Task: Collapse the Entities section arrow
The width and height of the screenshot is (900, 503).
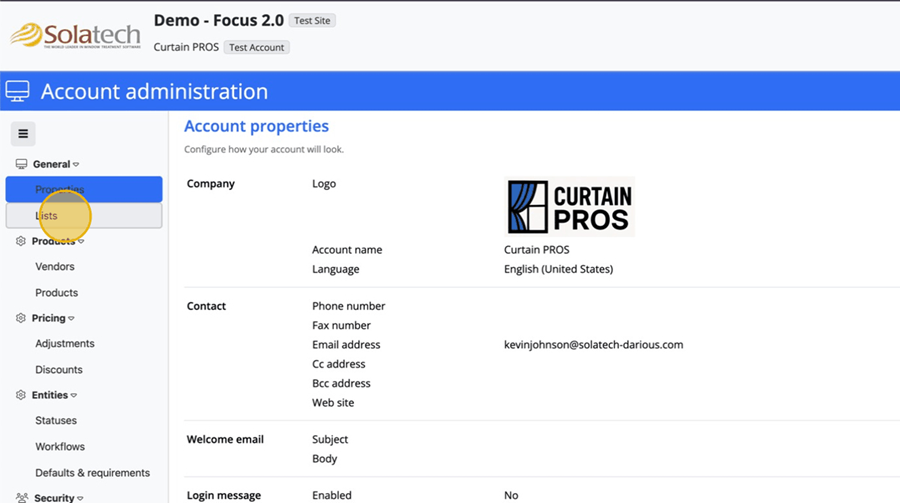Action: 74,396
